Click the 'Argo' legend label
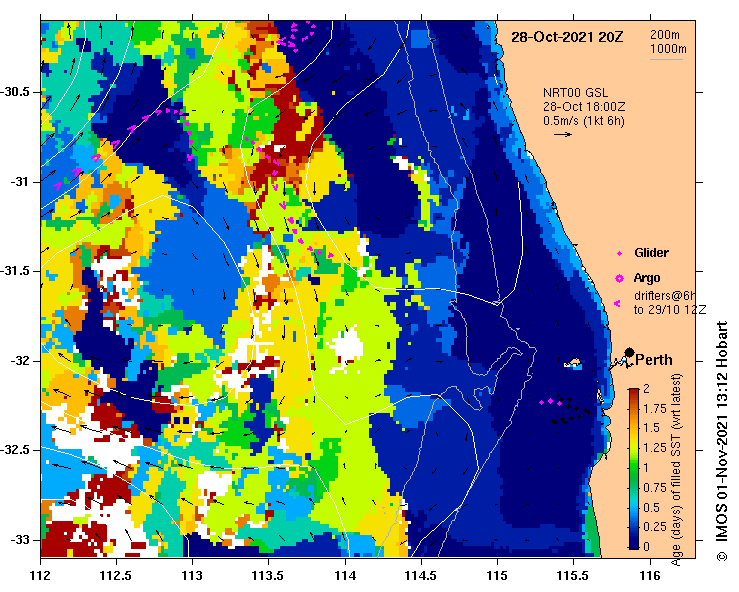Screen dimensions: 739x592 tap(647, 278)
